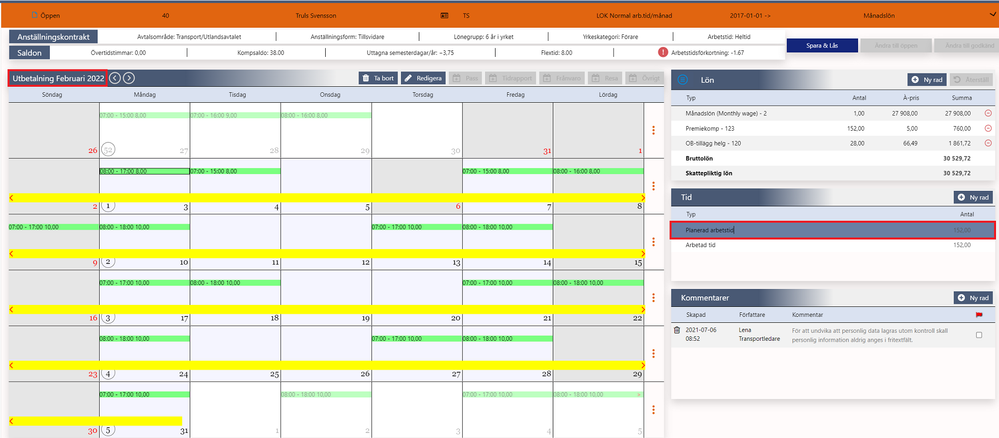Remove the Månadslön row with red minus icon
The image size is (999, 438).
[988, 113]
